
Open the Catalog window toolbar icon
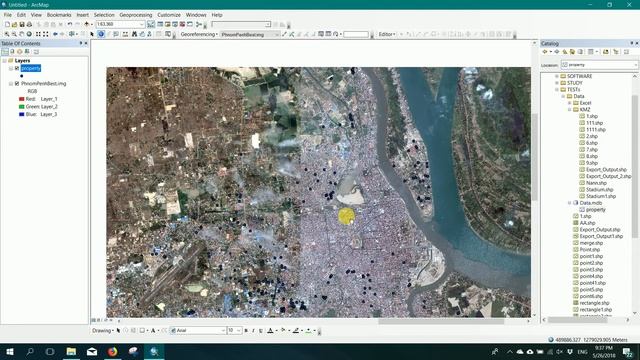[168, 24]
